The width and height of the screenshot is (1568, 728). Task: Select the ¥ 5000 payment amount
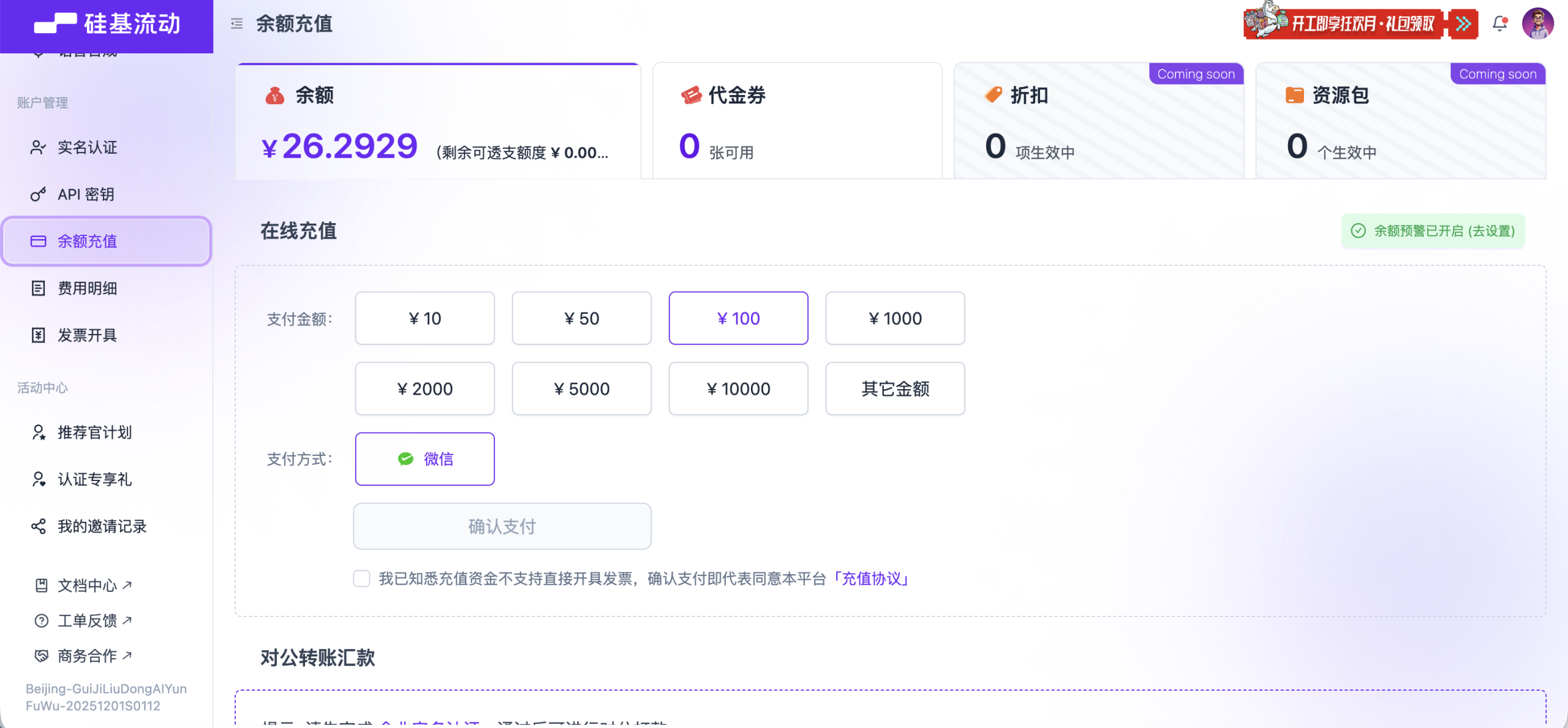tap(581, 389)
